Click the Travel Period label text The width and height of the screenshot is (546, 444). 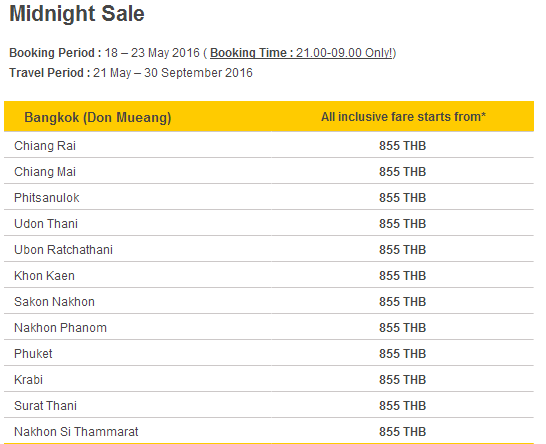(x=50, y=73)
